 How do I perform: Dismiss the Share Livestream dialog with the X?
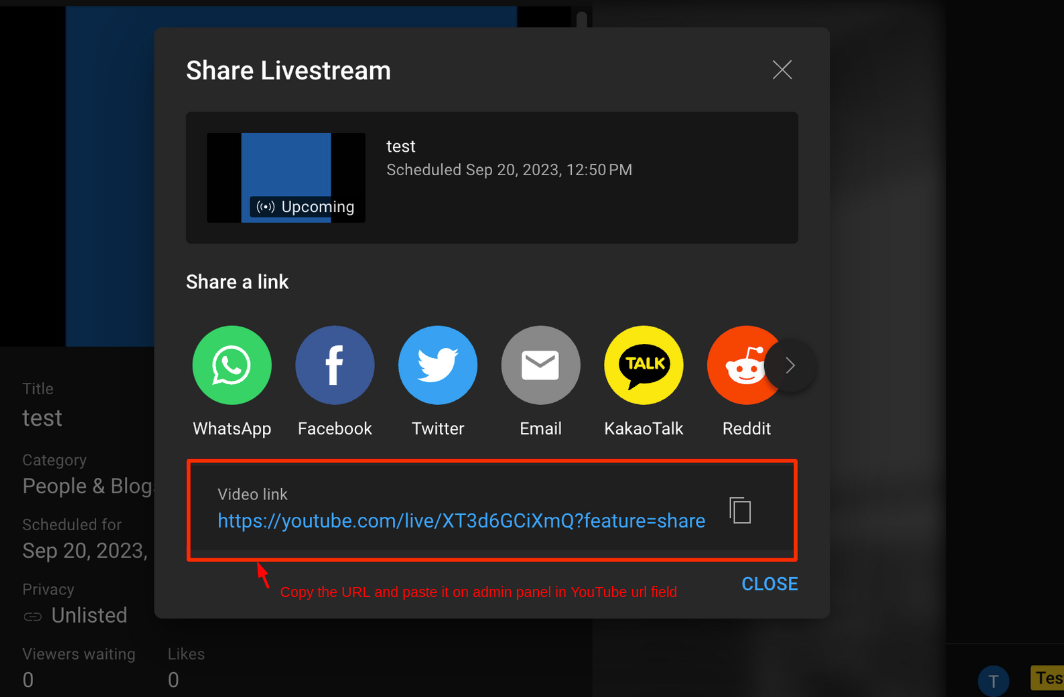tap(782, 69)
